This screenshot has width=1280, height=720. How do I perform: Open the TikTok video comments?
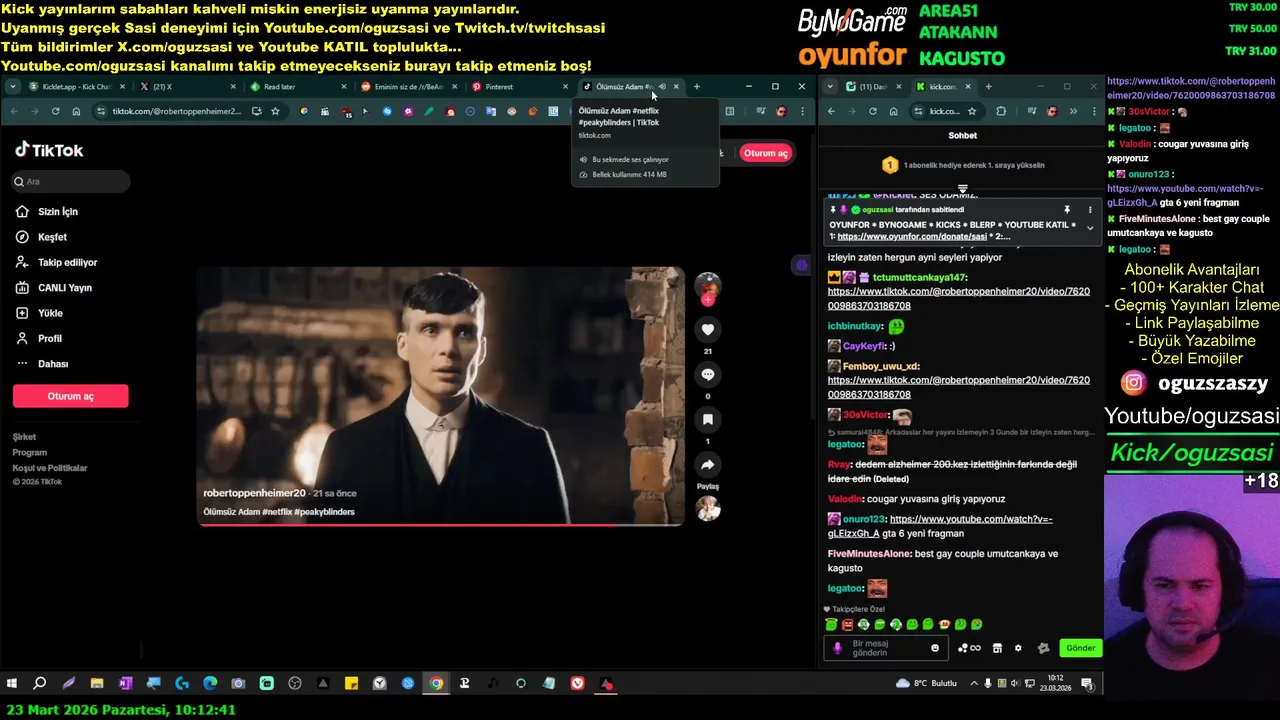[707, 374]
